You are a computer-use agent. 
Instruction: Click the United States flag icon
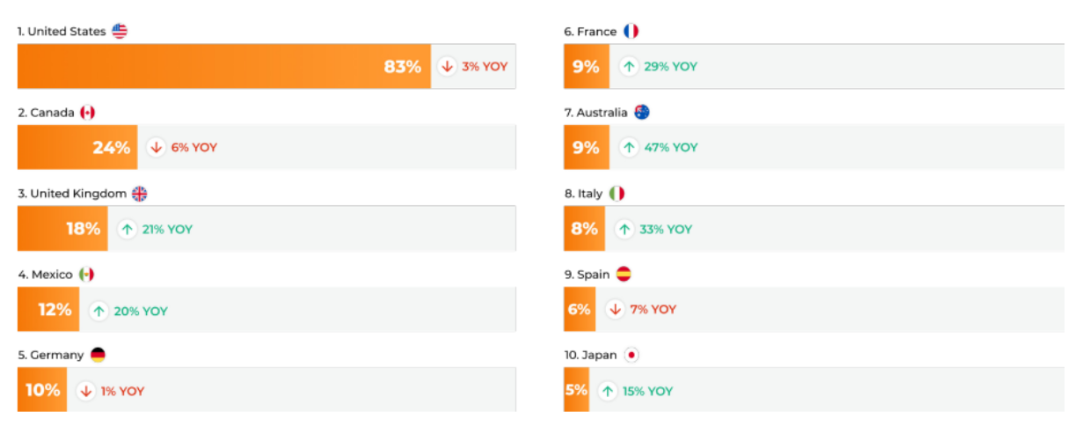click(120, 31)
